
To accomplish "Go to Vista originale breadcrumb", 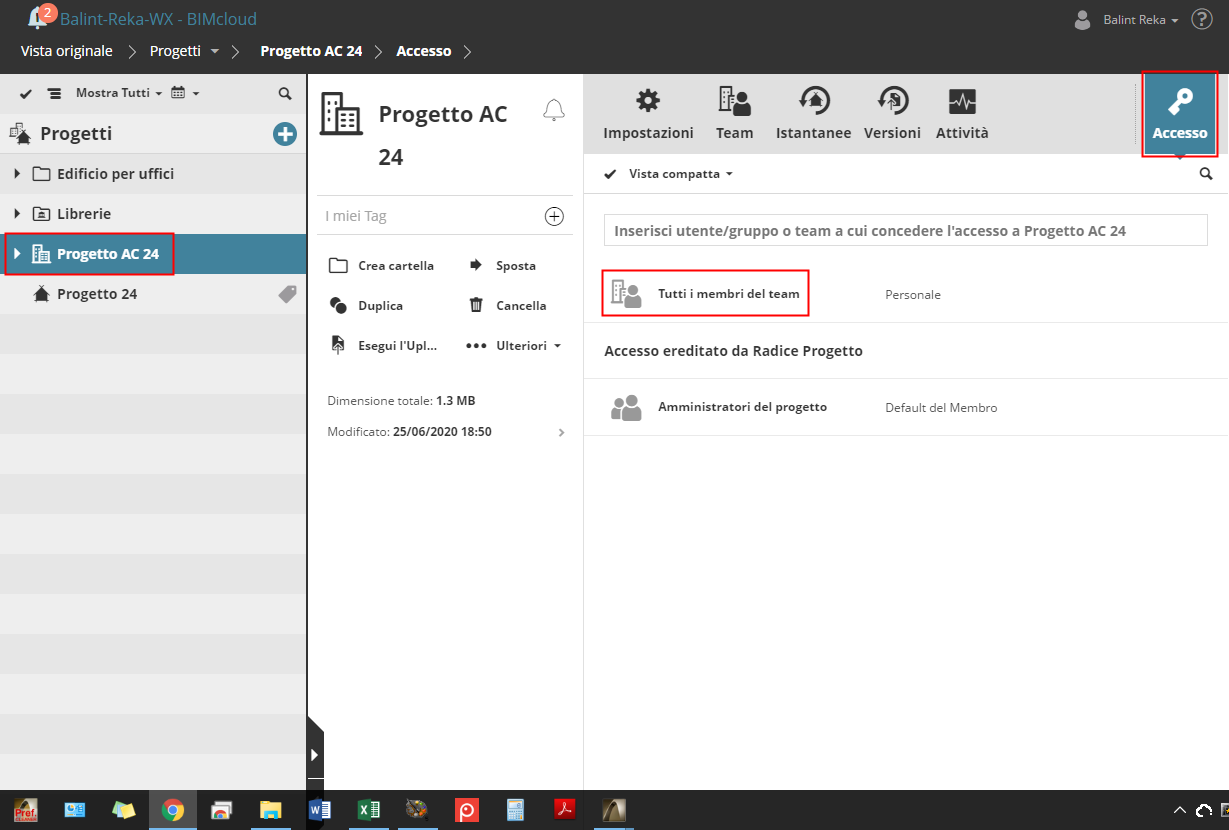I will point(67,50).
